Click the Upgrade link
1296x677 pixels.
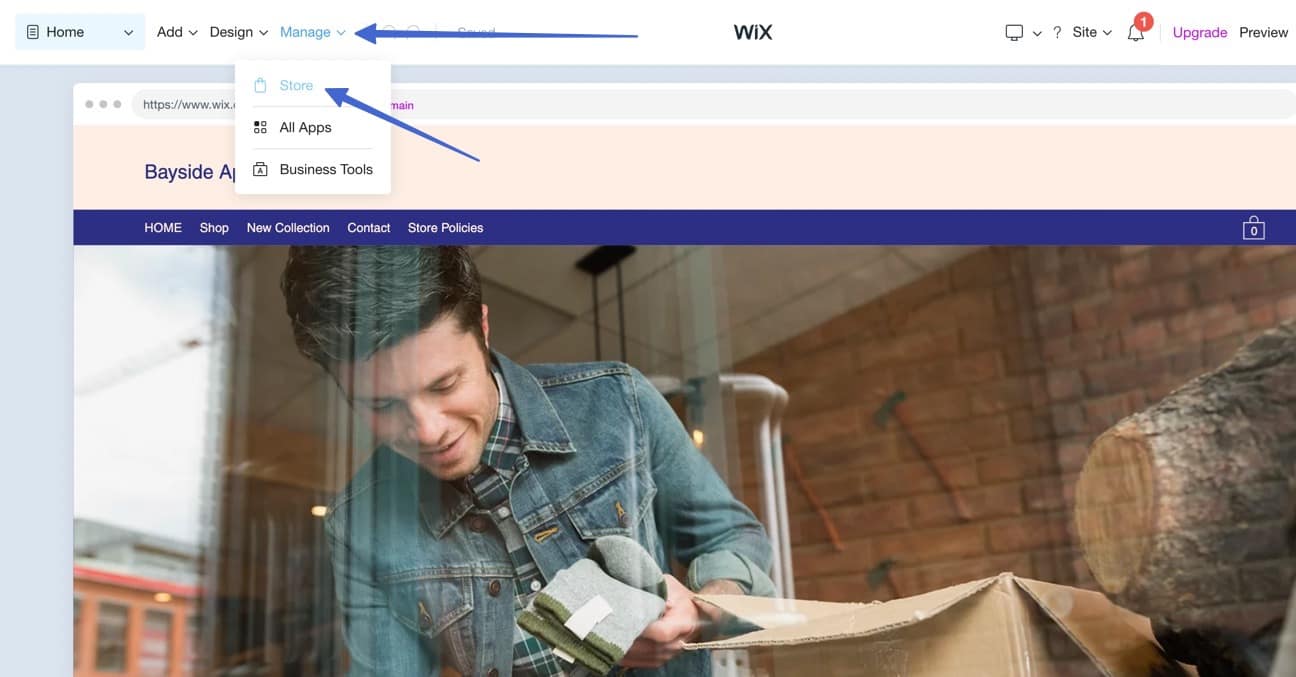1199,31
